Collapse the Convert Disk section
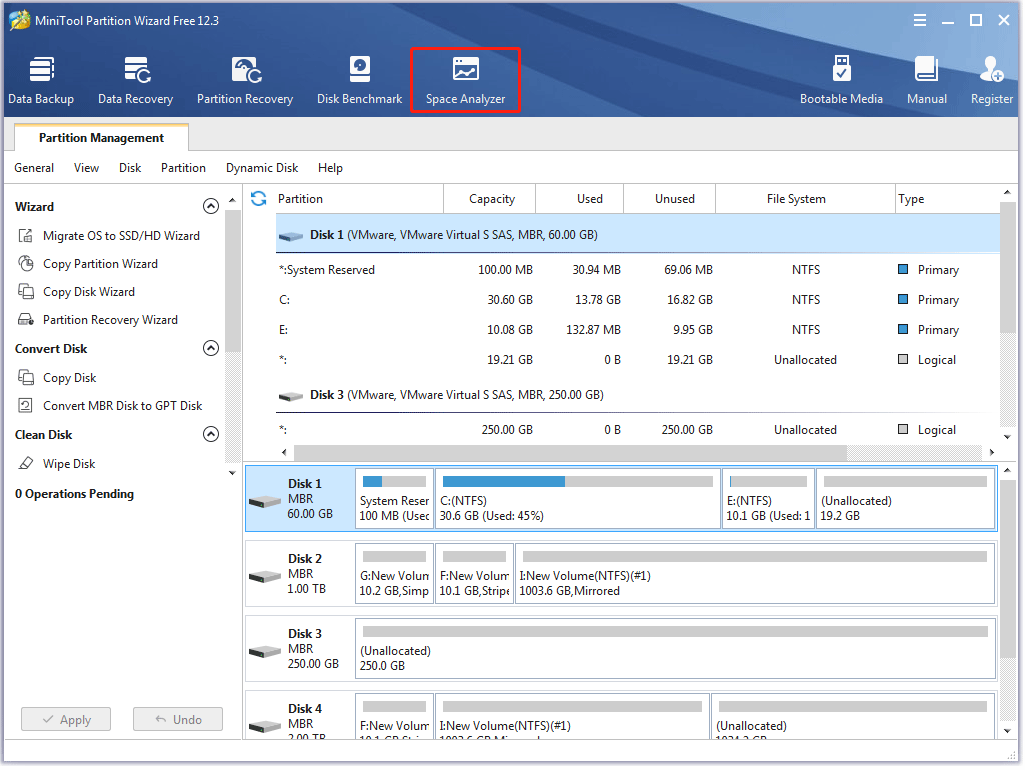The height and width of the screenshot is (770, 1025). tap(211, 349)
